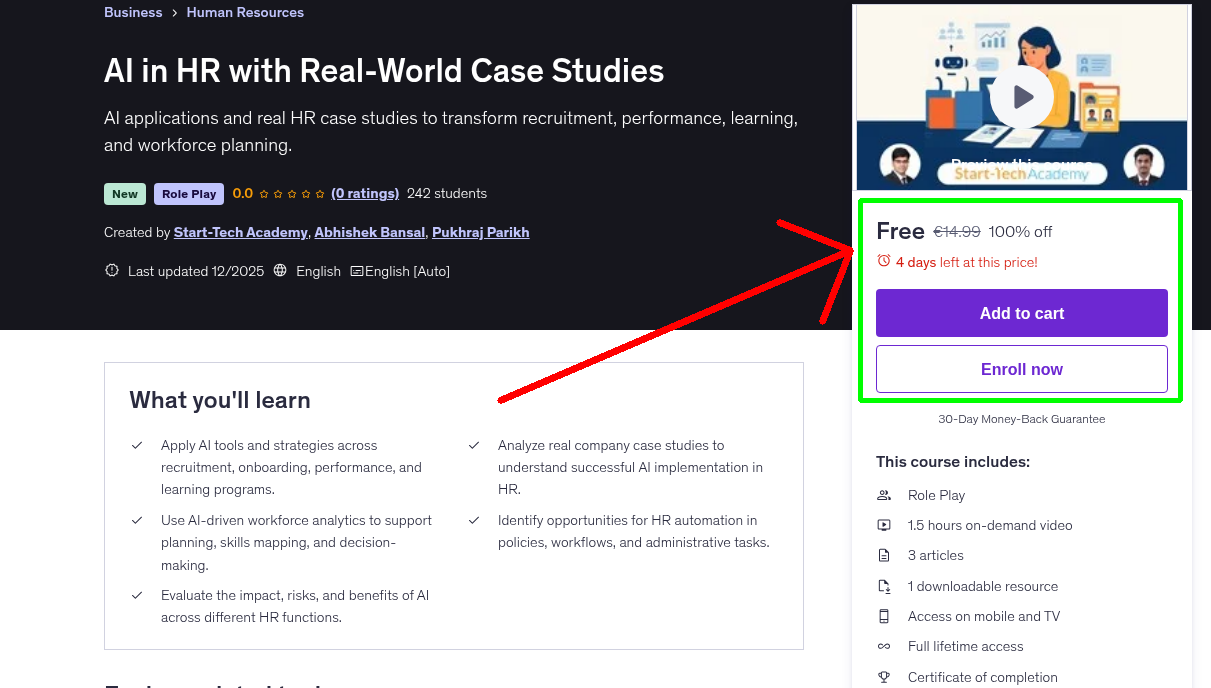Click the infinity Full lifetime access icon
Screen dimensions: 1211x688
[884, 646]
